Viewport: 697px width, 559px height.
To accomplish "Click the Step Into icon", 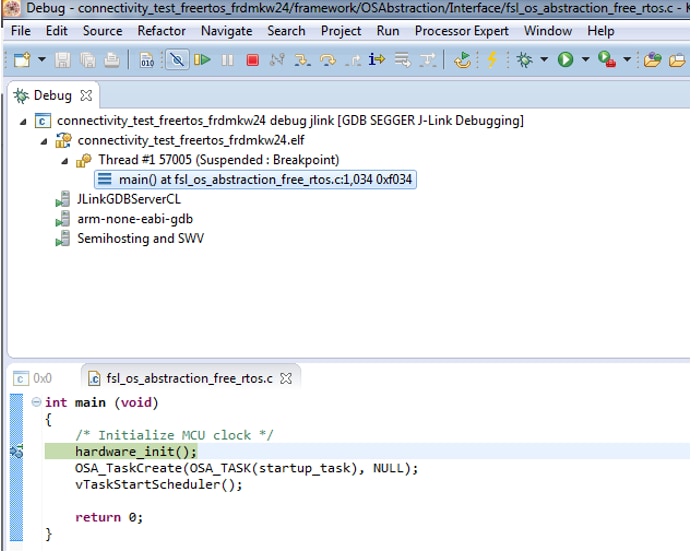I will (x=303, y=60).
